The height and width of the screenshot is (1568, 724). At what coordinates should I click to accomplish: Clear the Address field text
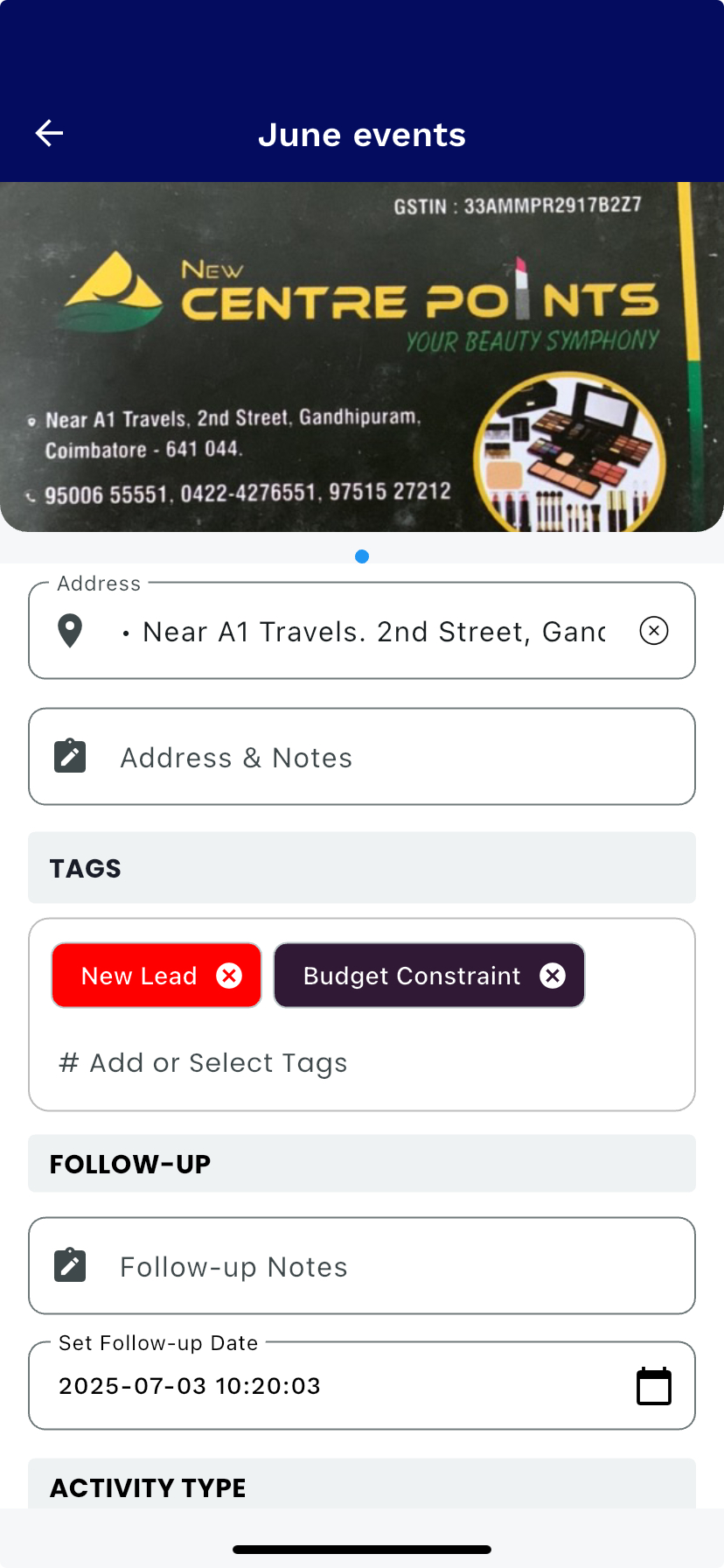pyautogui.click(x=653, y=631)
